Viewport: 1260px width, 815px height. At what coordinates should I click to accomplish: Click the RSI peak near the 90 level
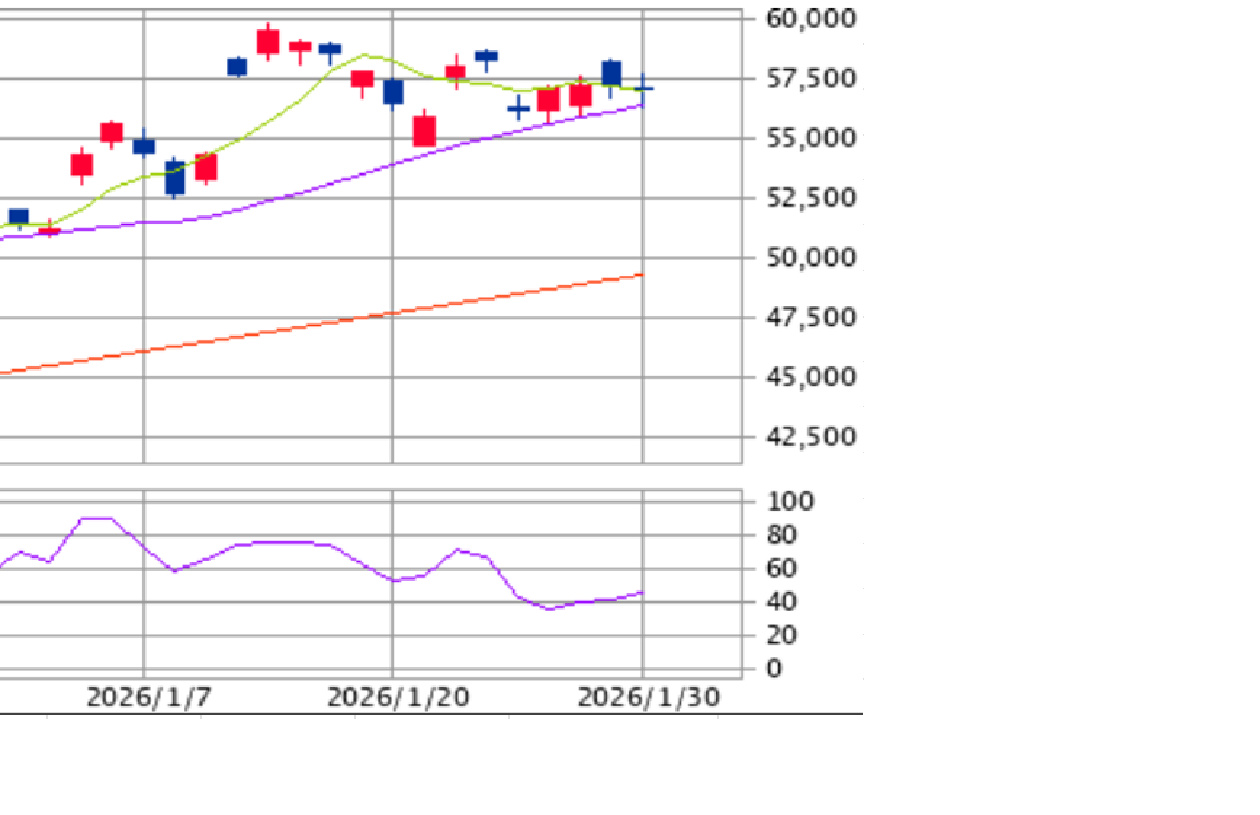(95, 519)
